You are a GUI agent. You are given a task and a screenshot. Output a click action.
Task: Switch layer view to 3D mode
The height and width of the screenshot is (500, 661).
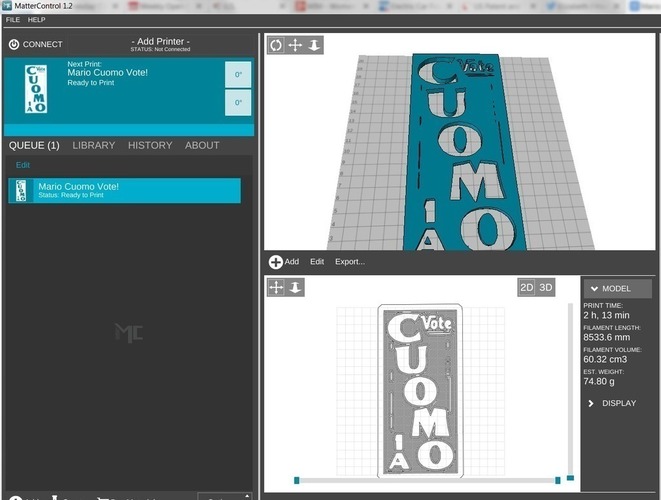point(545,288)
